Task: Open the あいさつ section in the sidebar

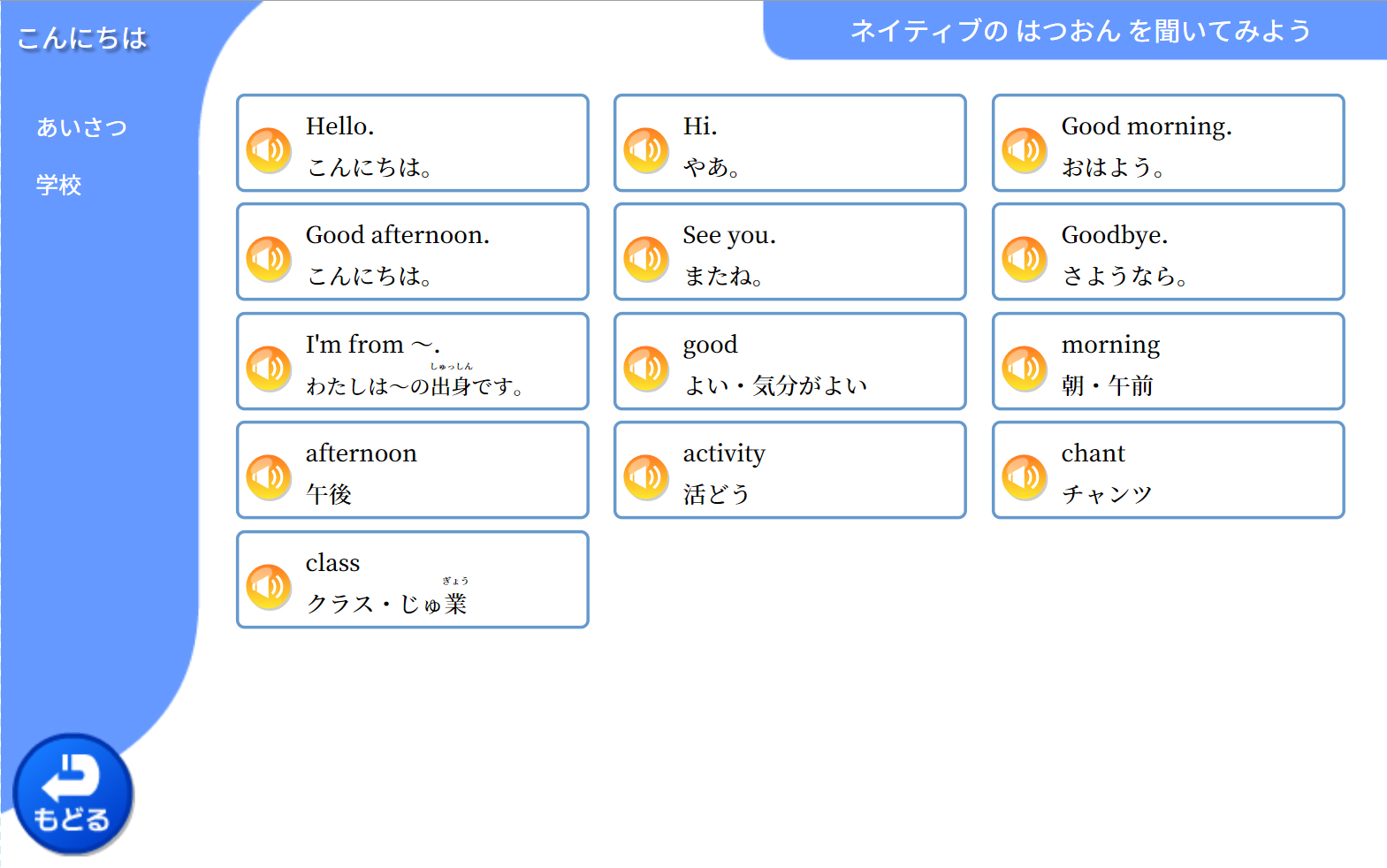Action: 81,128
